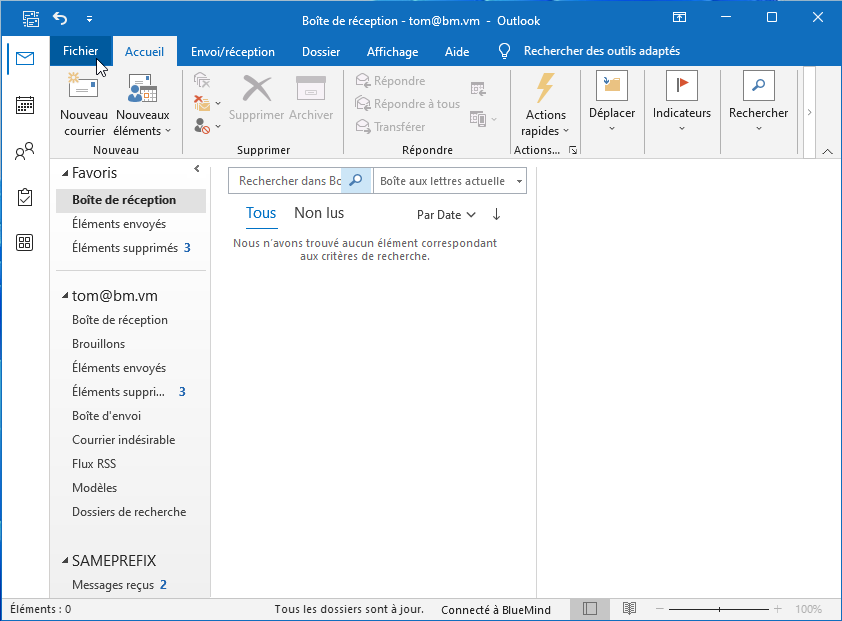Click the undo arrow in title bar

60,18
